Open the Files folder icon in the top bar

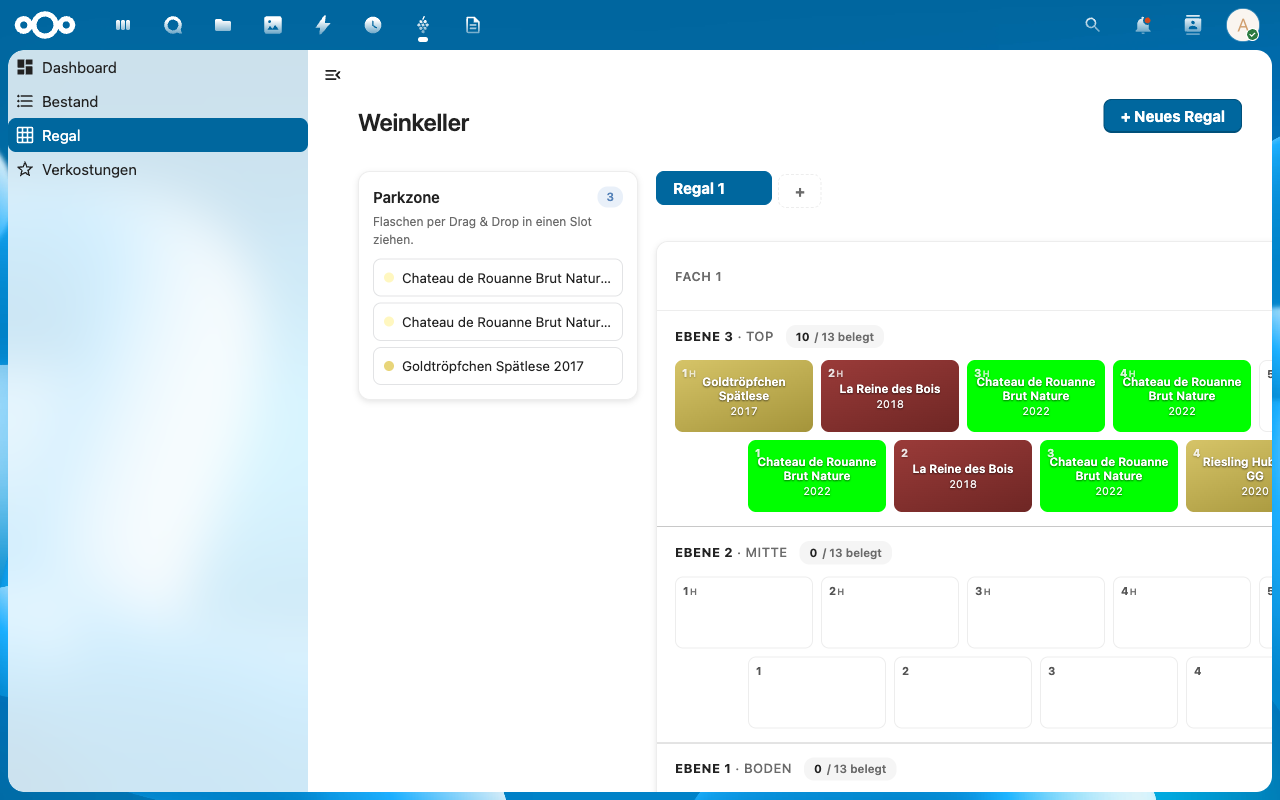click(223, 25)
